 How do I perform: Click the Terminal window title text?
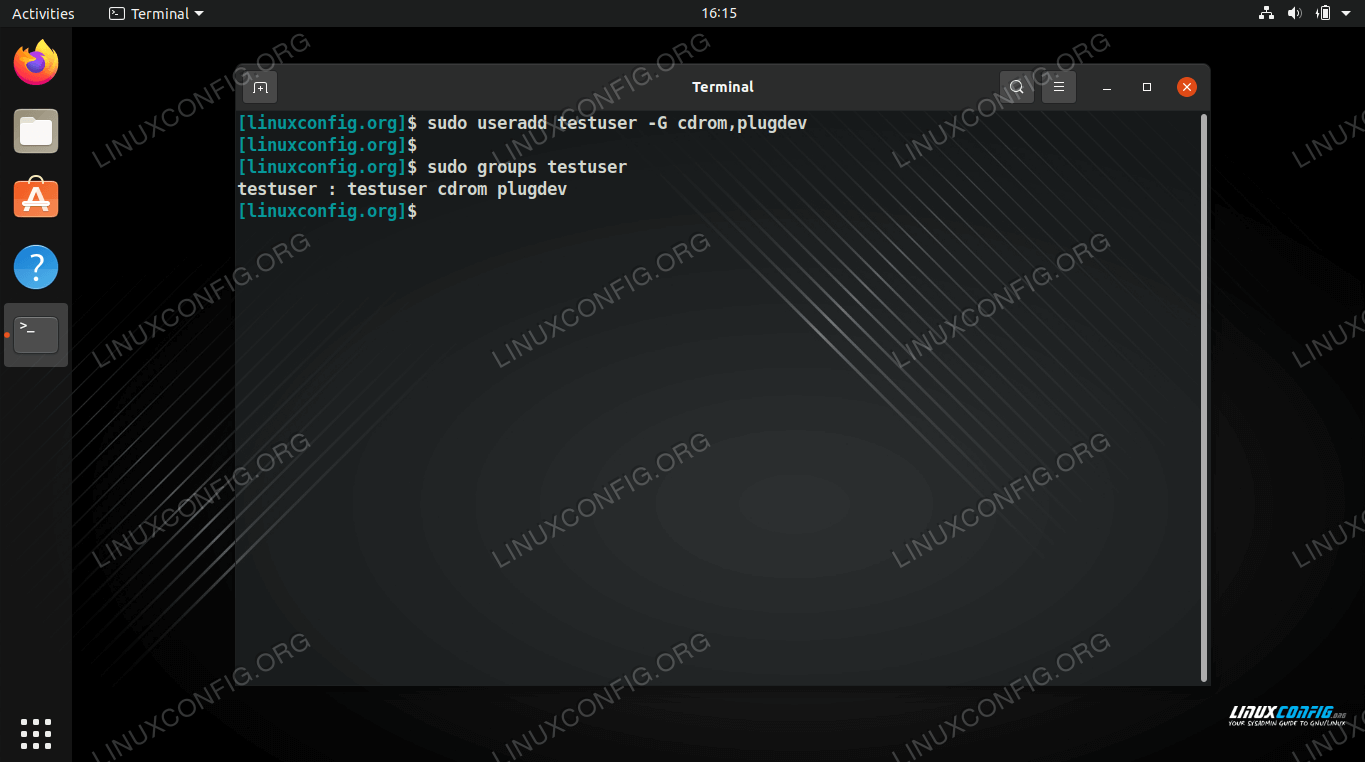pos(723,87)
